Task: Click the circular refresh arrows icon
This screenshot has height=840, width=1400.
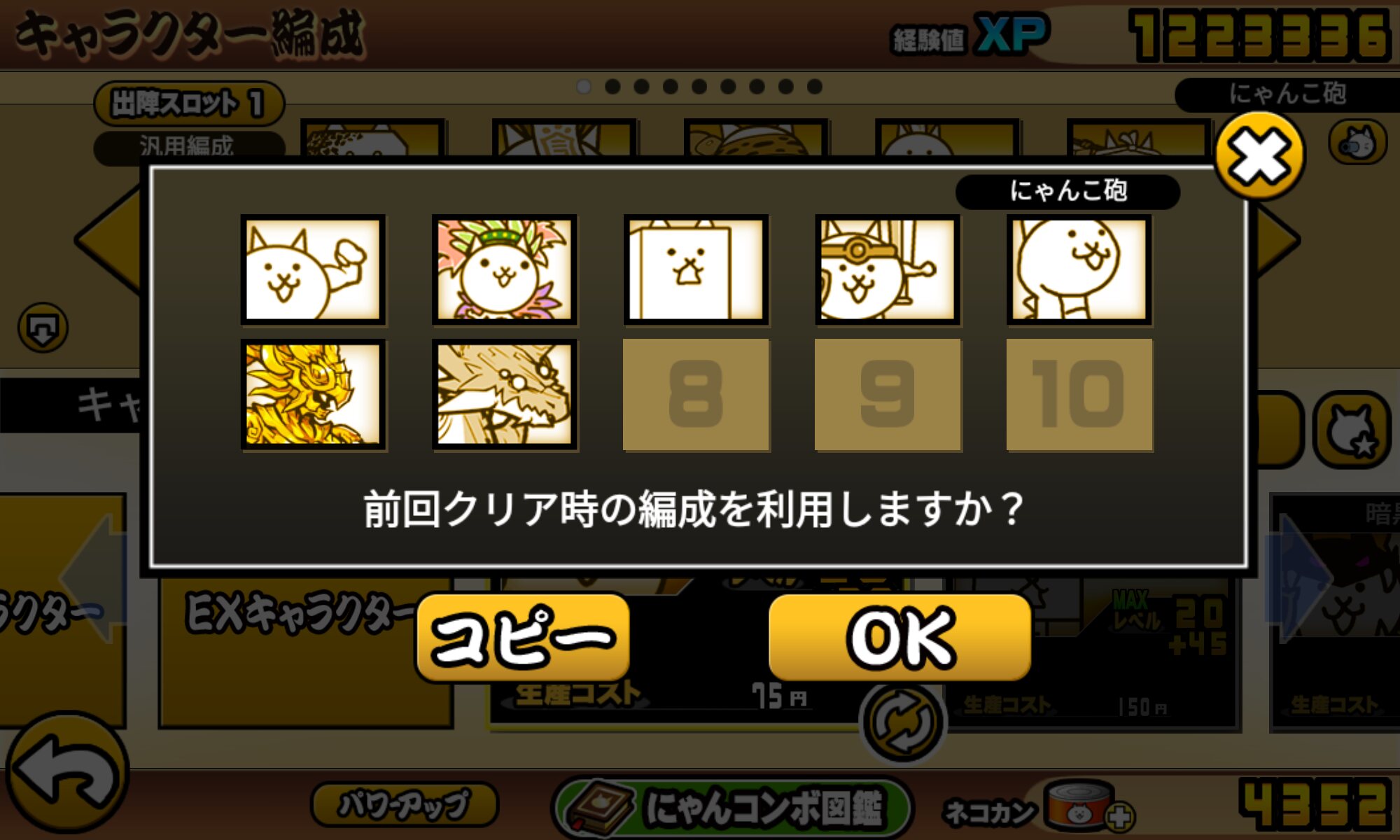Action: pos(902,724)
